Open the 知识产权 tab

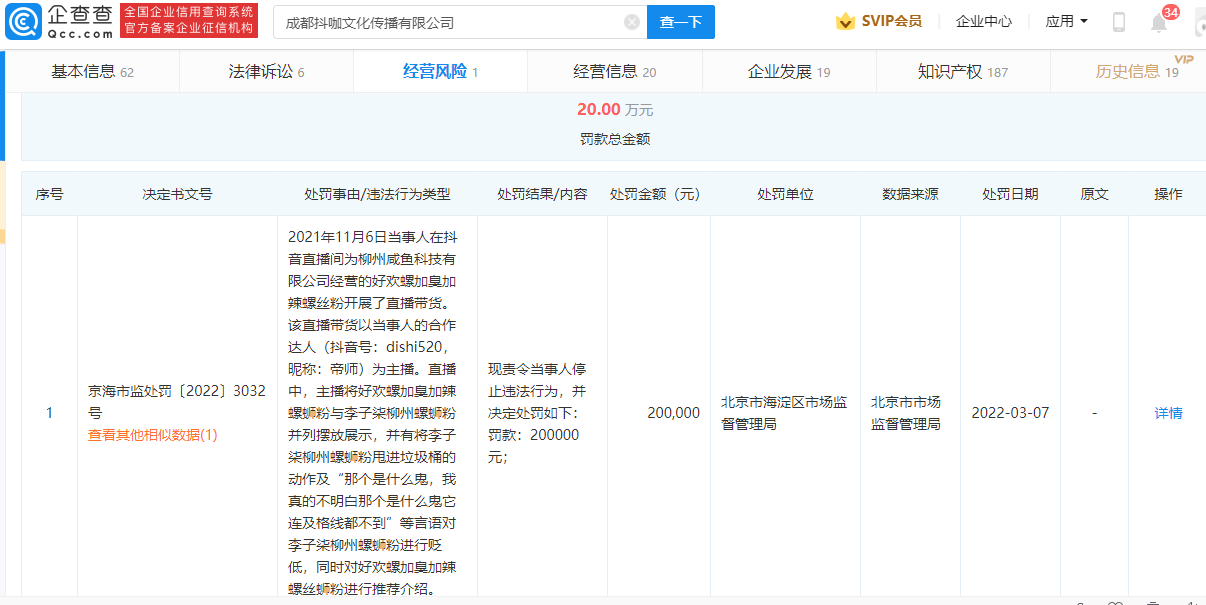[962, 71]
